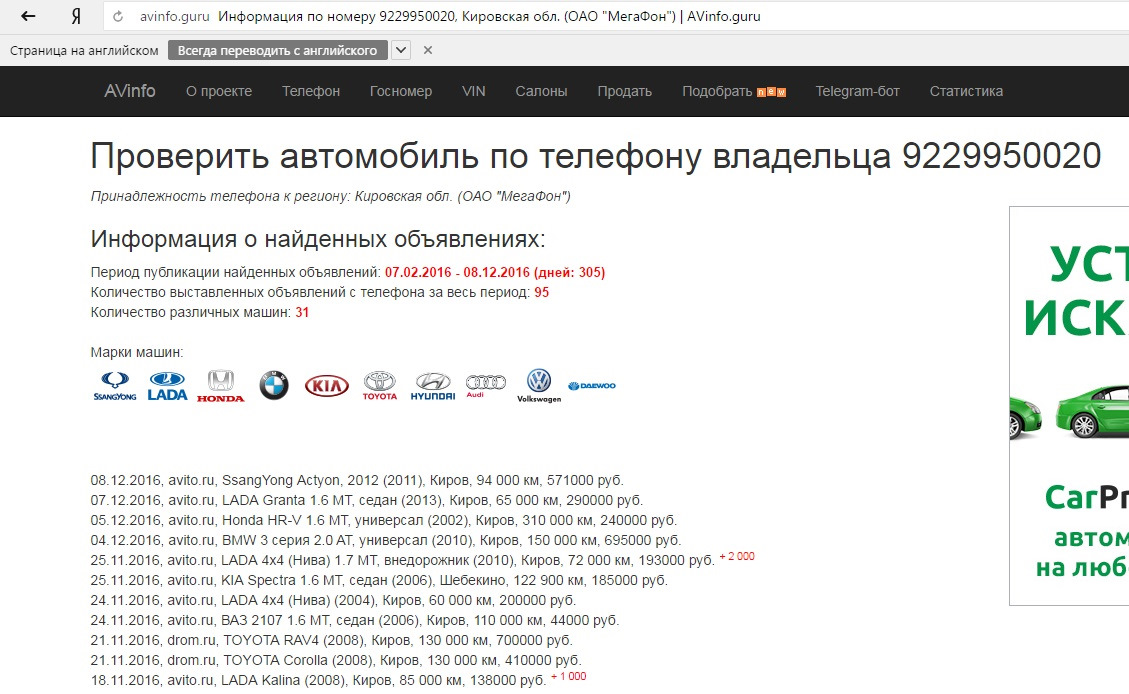1129x694 pixels.
Task: Click the '+ 1 000' price change note
Action: 569,677
